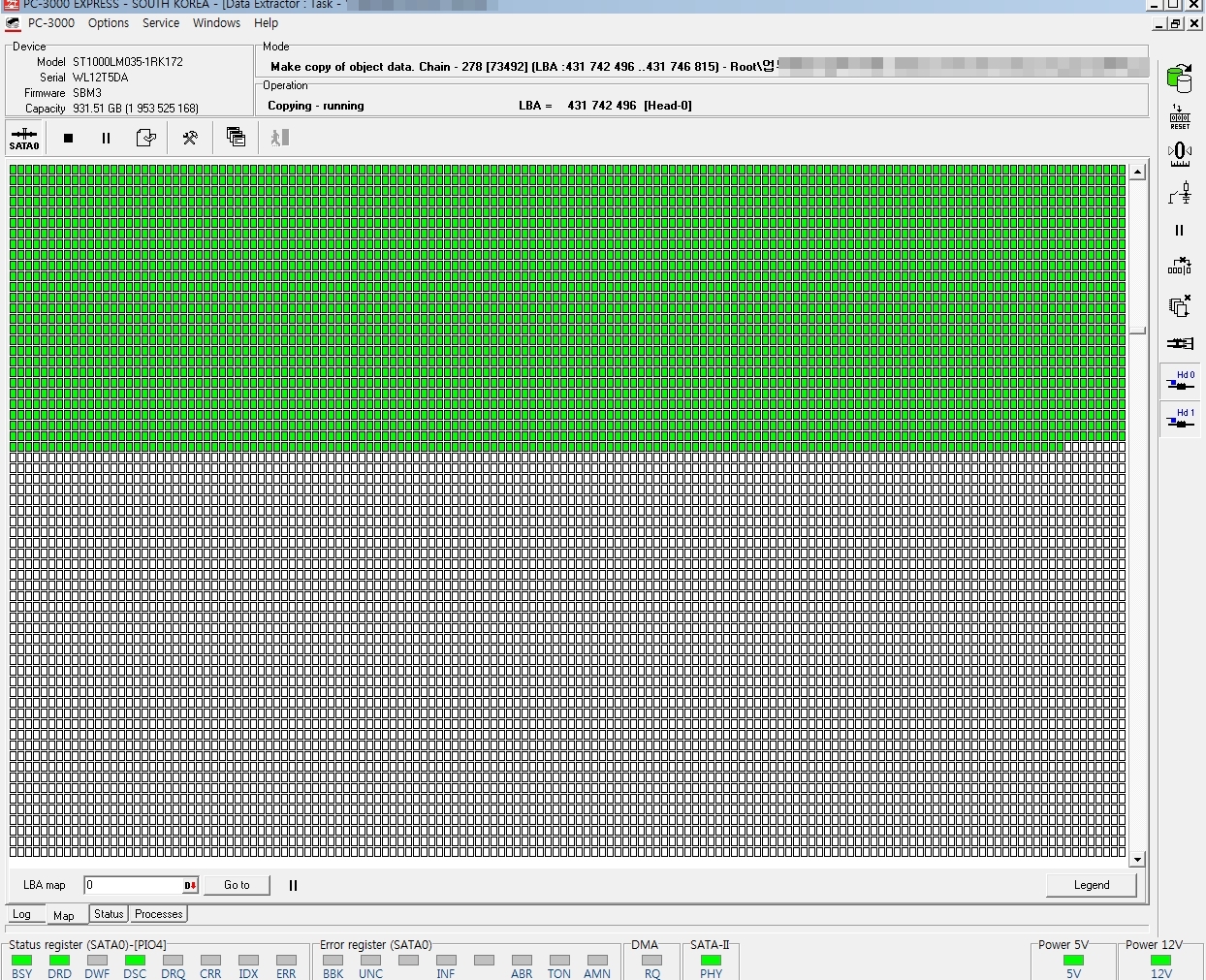The image size is (1206, 980).
Task: Click the ERR status indicator
Action: (x=286, y=961)
